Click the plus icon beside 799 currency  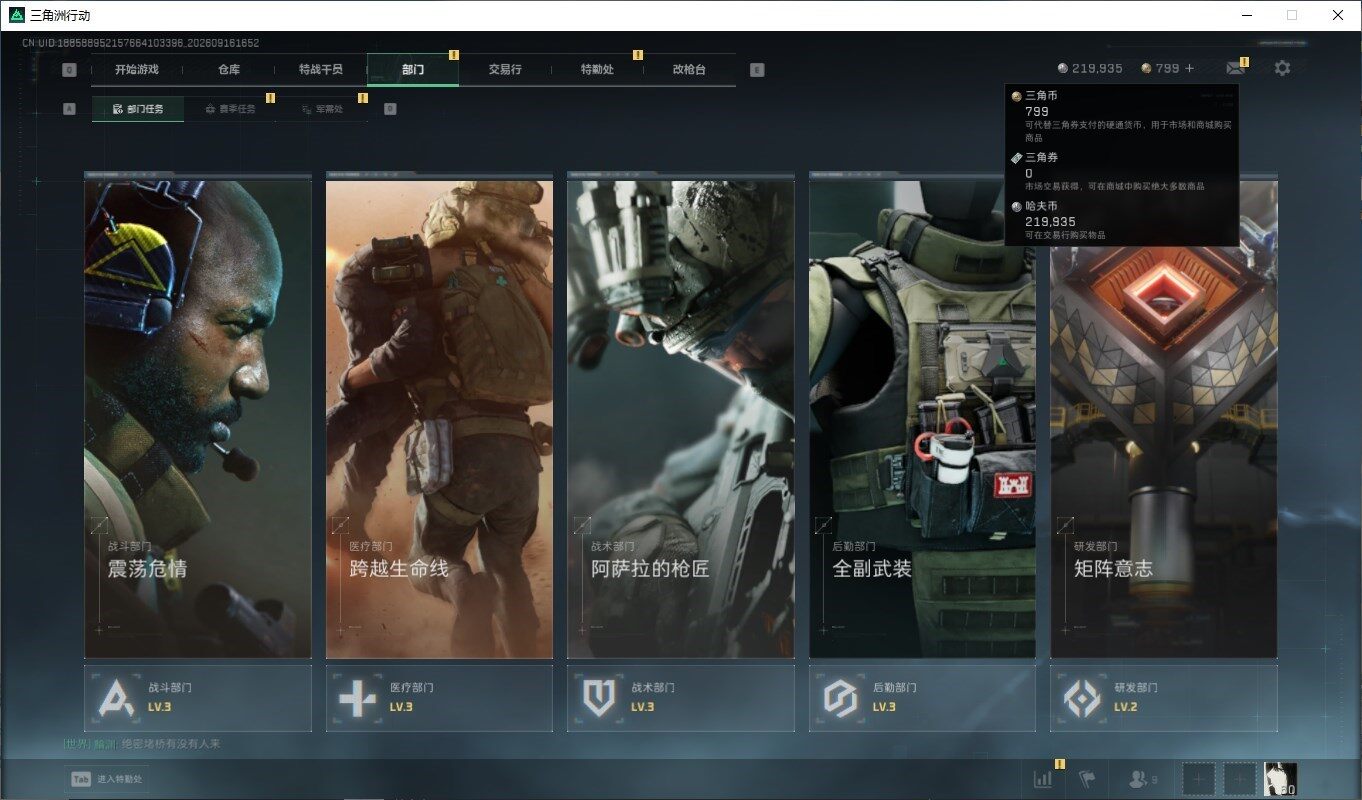(x=1189, y=68)
